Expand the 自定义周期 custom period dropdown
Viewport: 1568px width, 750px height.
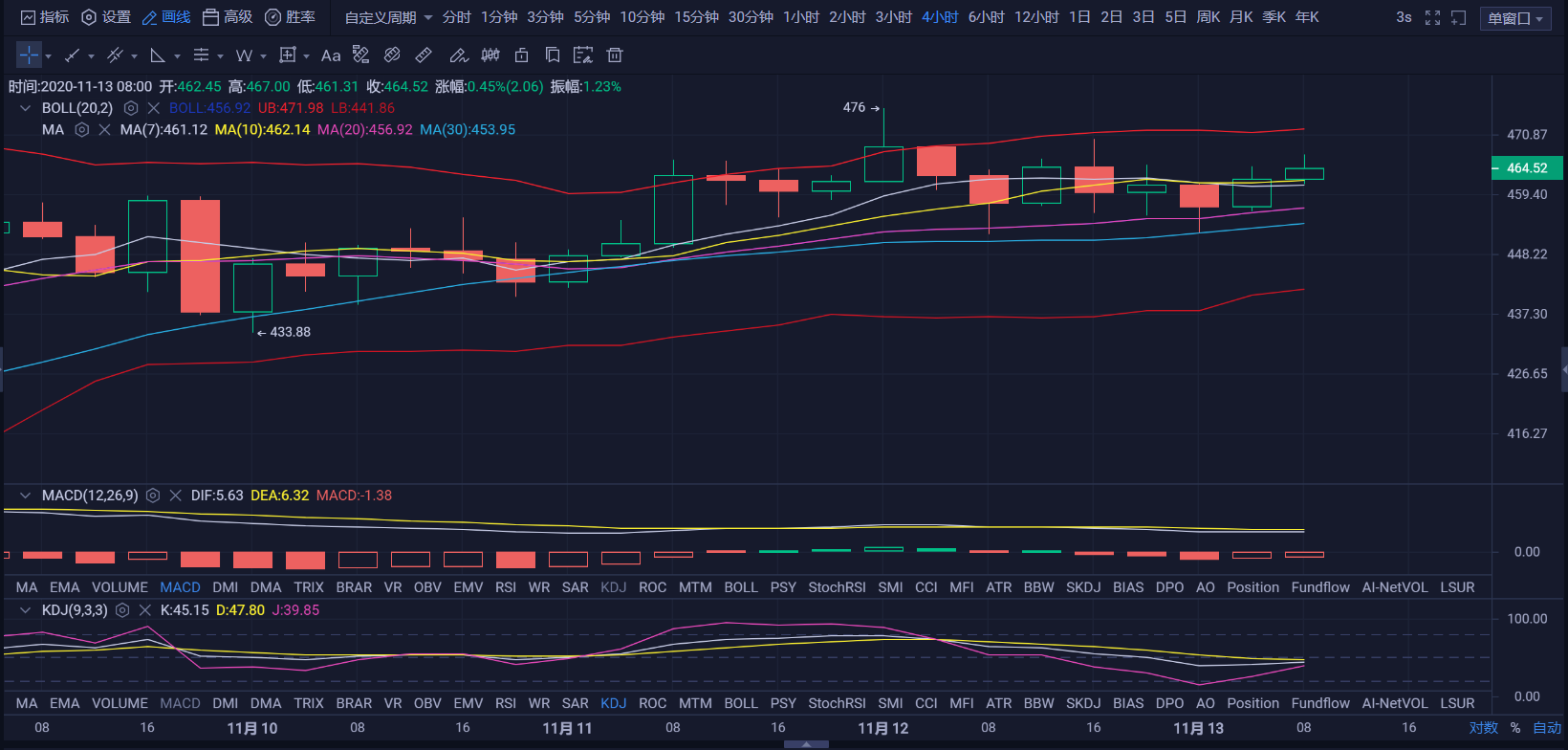[x=388, y=17]
